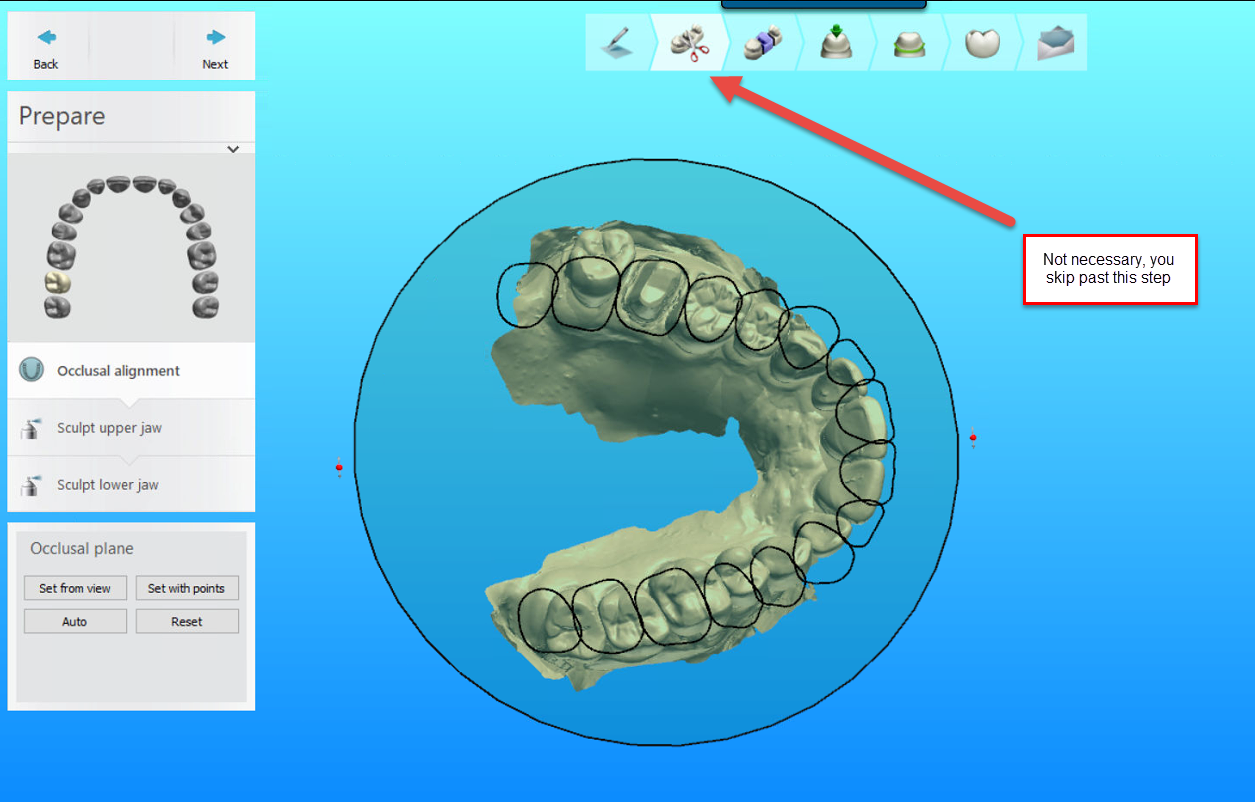Select the Administration step icon in workflow bar
Screen dimensions: 1255x802
[617, 42]
